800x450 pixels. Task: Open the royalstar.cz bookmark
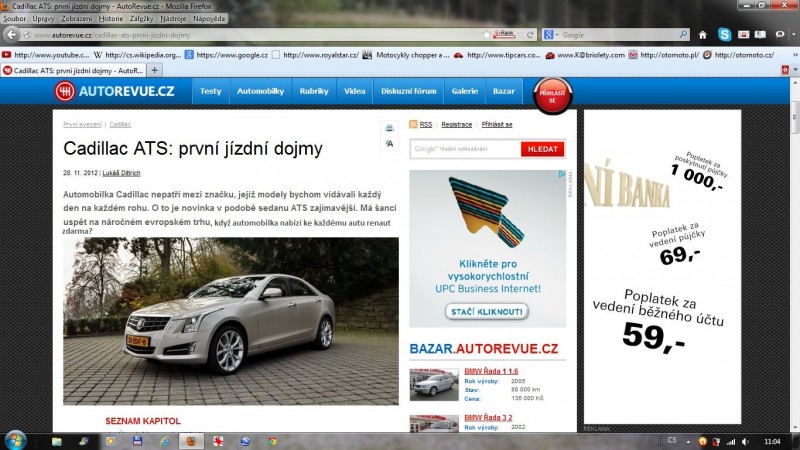coord(315,55)
